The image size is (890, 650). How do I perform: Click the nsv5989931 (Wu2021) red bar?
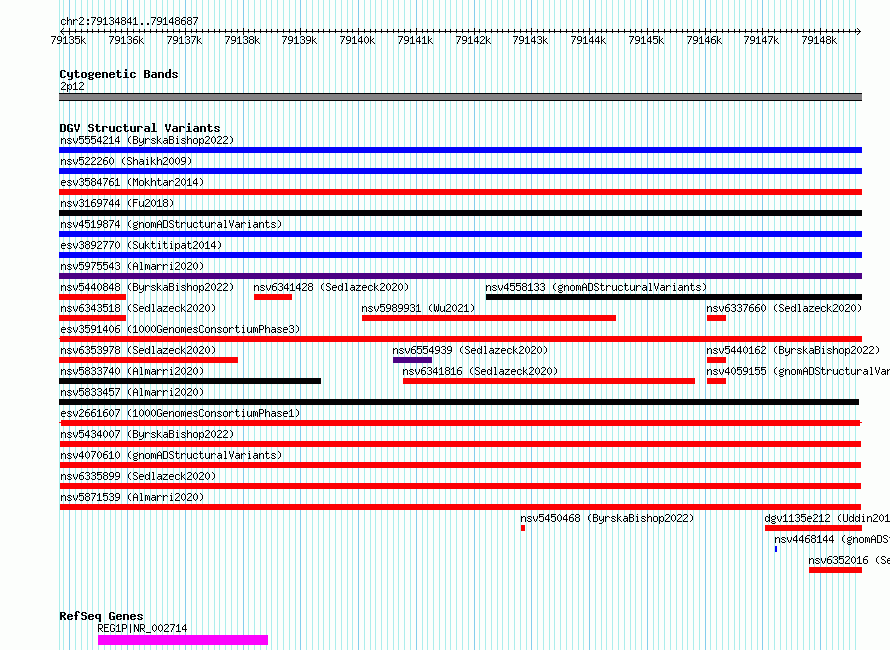pos(489,318)
